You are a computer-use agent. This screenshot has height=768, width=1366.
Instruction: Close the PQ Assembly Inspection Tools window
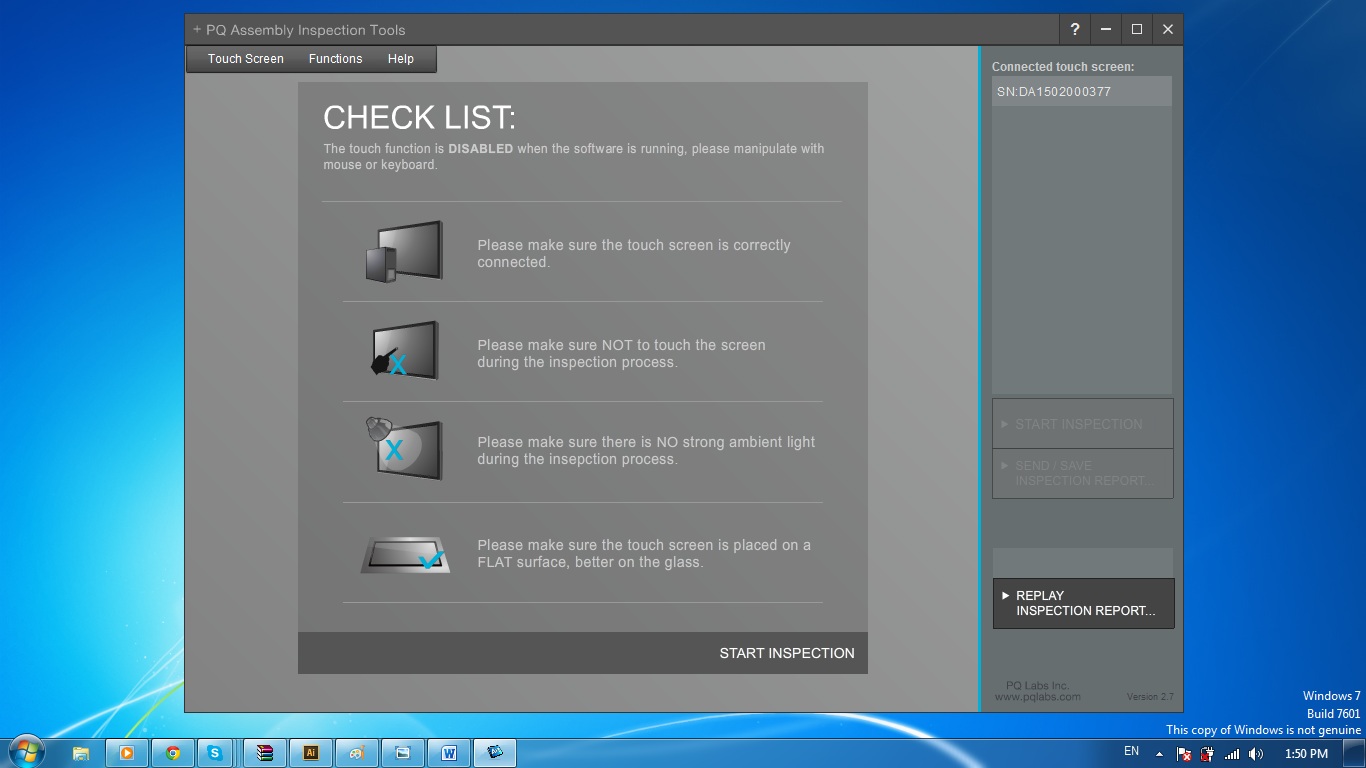point(1168,29)
